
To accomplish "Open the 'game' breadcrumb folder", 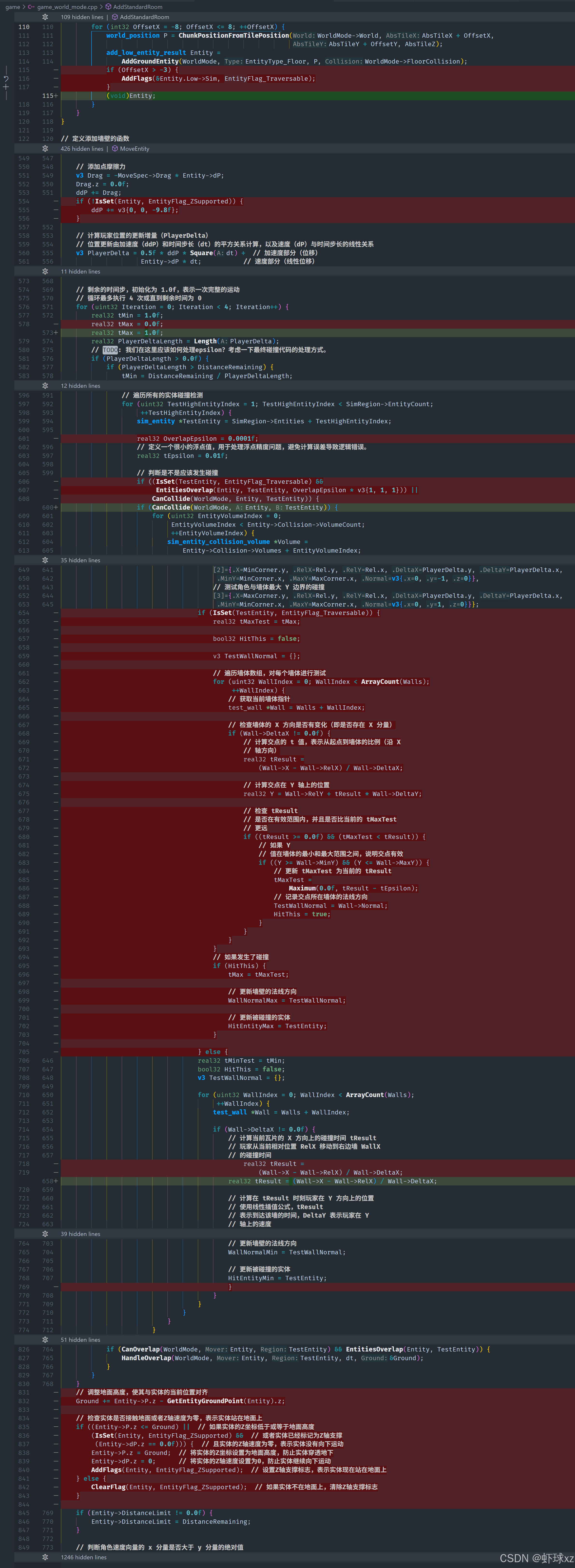I will [13, 7].
